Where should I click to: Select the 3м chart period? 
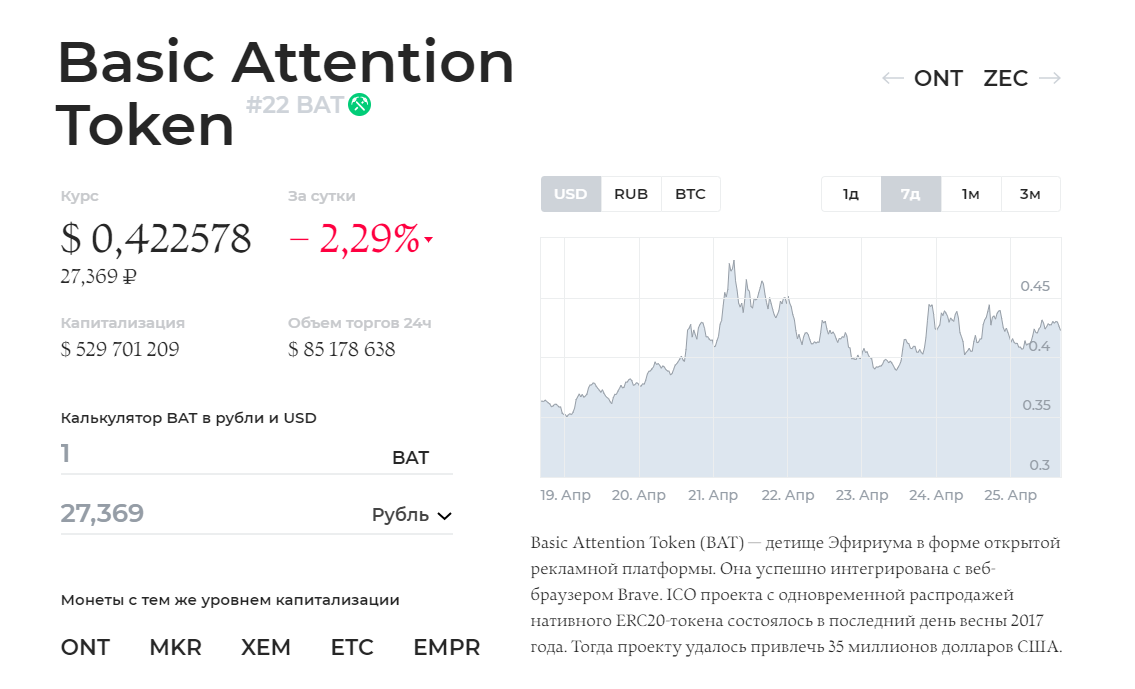tap(1031, 194)
